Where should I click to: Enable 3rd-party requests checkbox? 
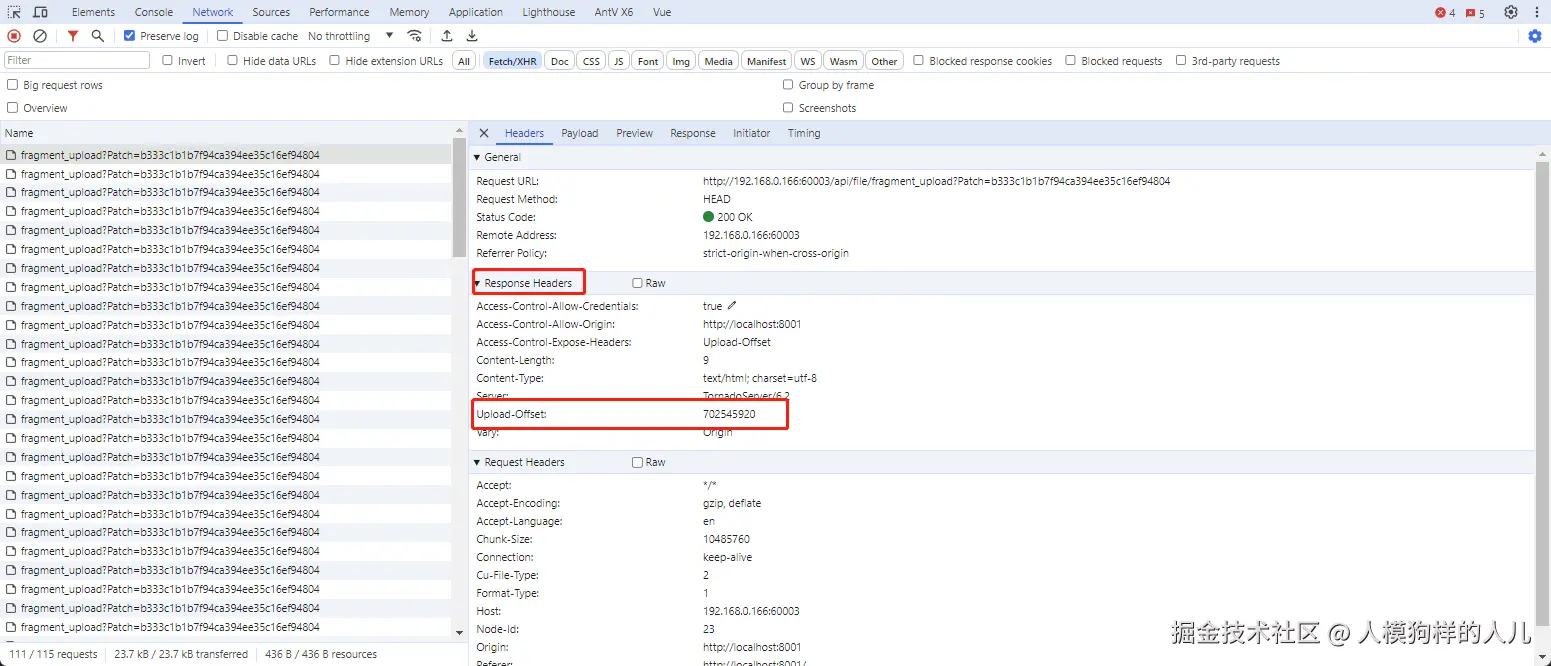point(1181,60)
